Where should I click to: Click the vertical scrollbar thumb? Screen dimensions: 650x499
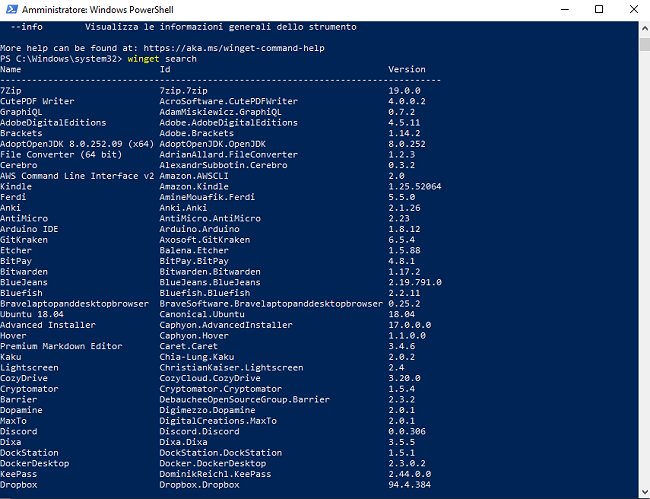point(645,44)
